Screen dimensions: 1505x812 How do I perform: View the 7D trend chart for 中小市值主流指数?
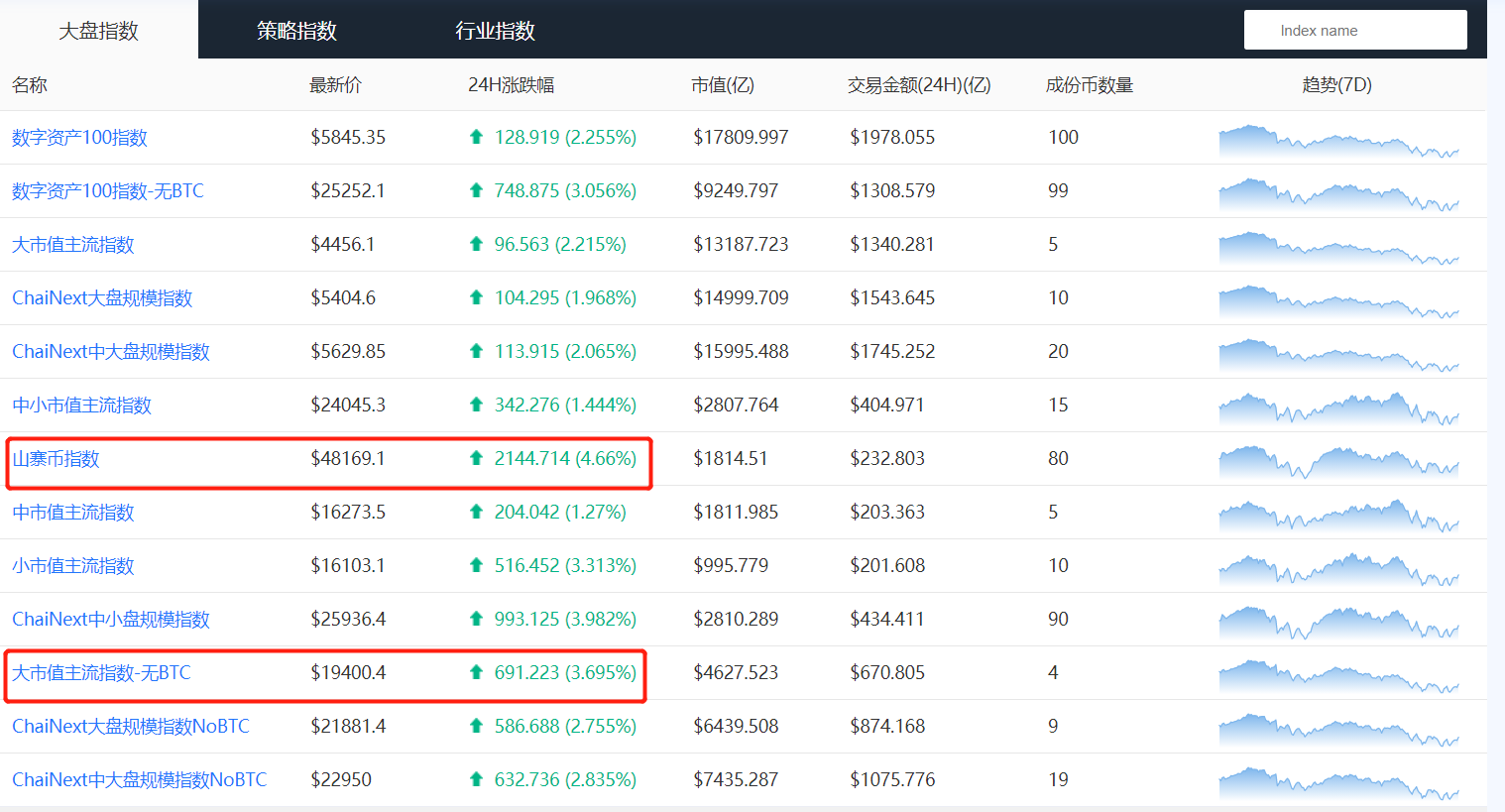point(1338,408)
